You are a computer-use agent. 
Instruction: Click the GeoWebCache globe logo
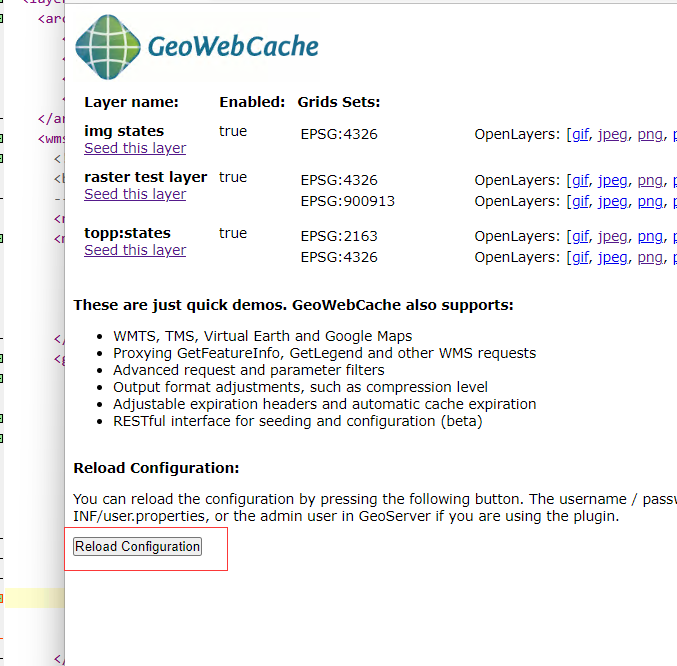tap(108, 46)
